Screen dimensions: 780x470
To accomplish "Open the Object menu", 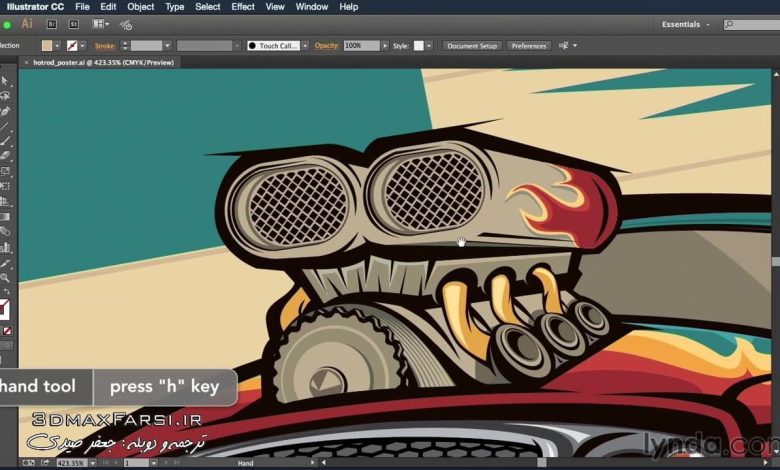I will (141, 7).
